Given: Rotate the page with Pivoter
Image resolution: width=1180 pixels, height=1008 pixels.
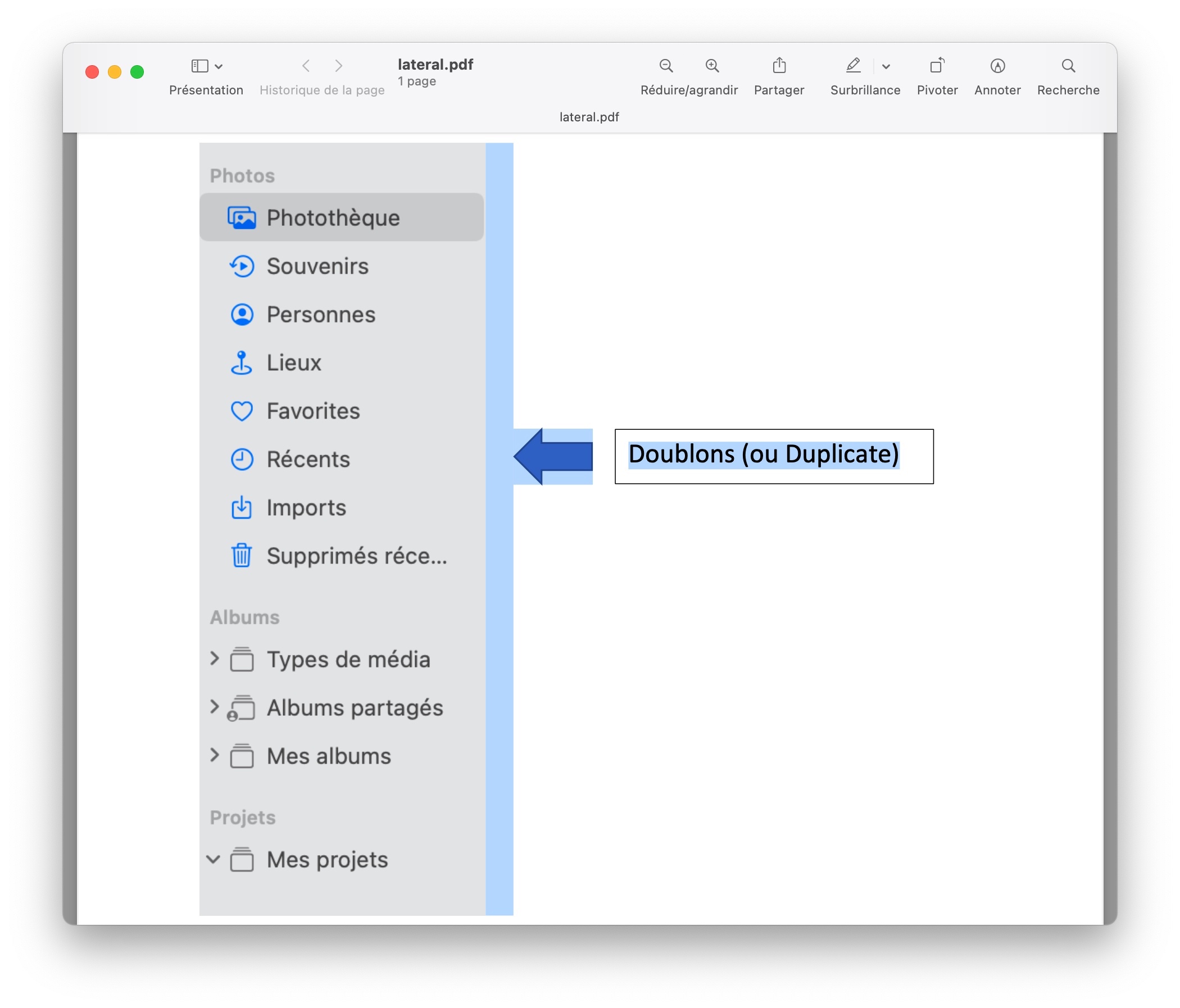Looking at the screenshot, I should (x=937, y=66).
